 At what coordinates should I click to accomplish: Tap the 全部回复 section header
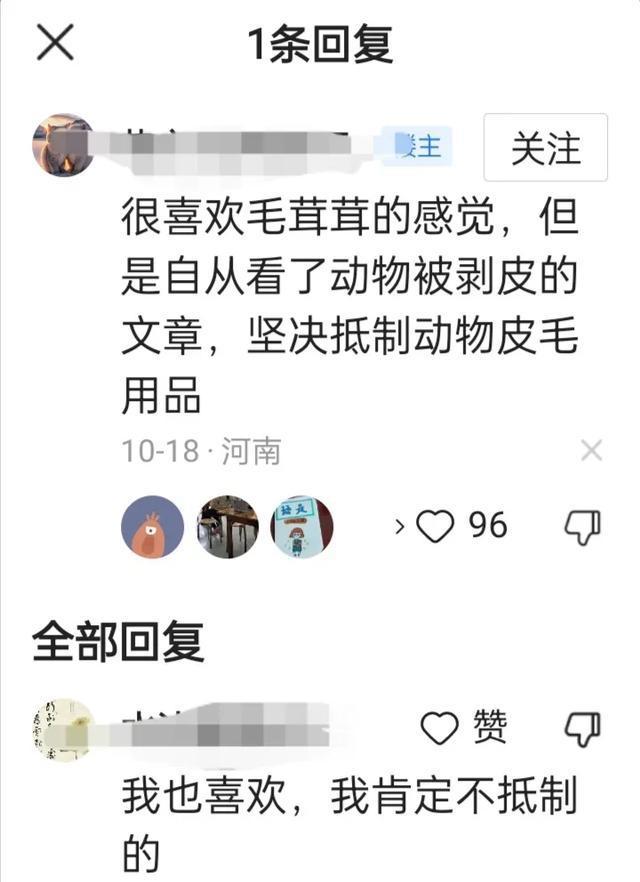pyautogui.click(x=118, y=642)
